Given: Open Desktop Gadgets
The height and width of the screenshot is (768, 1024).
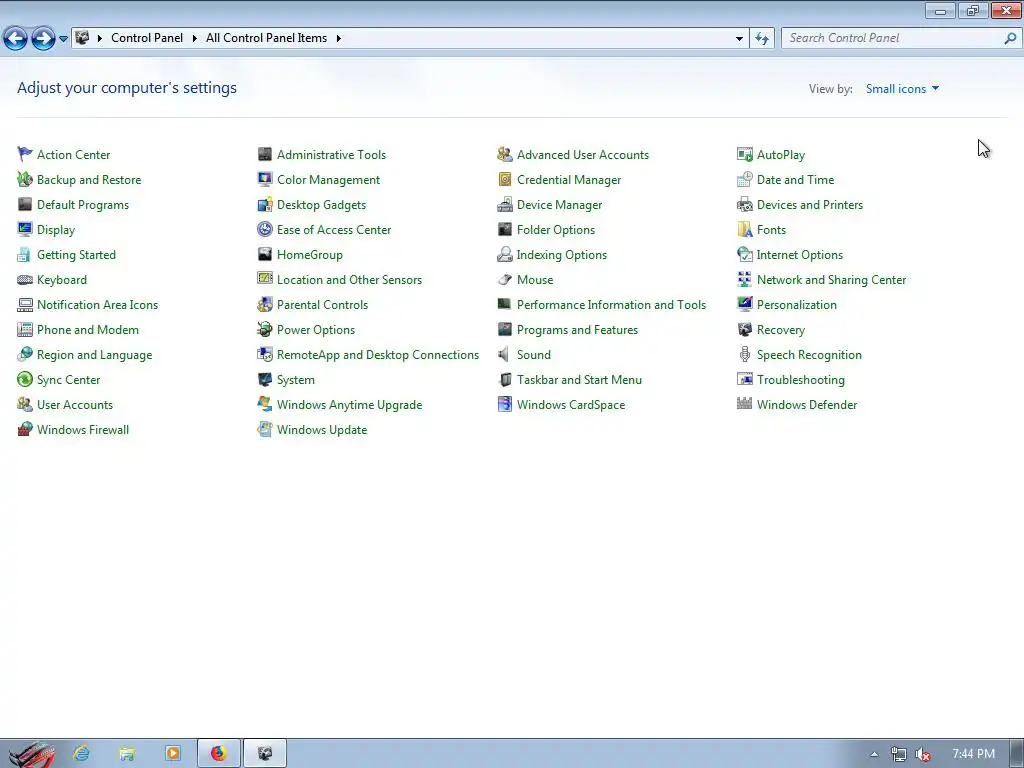Looking at the screenshot, I should tap(321, 204).
